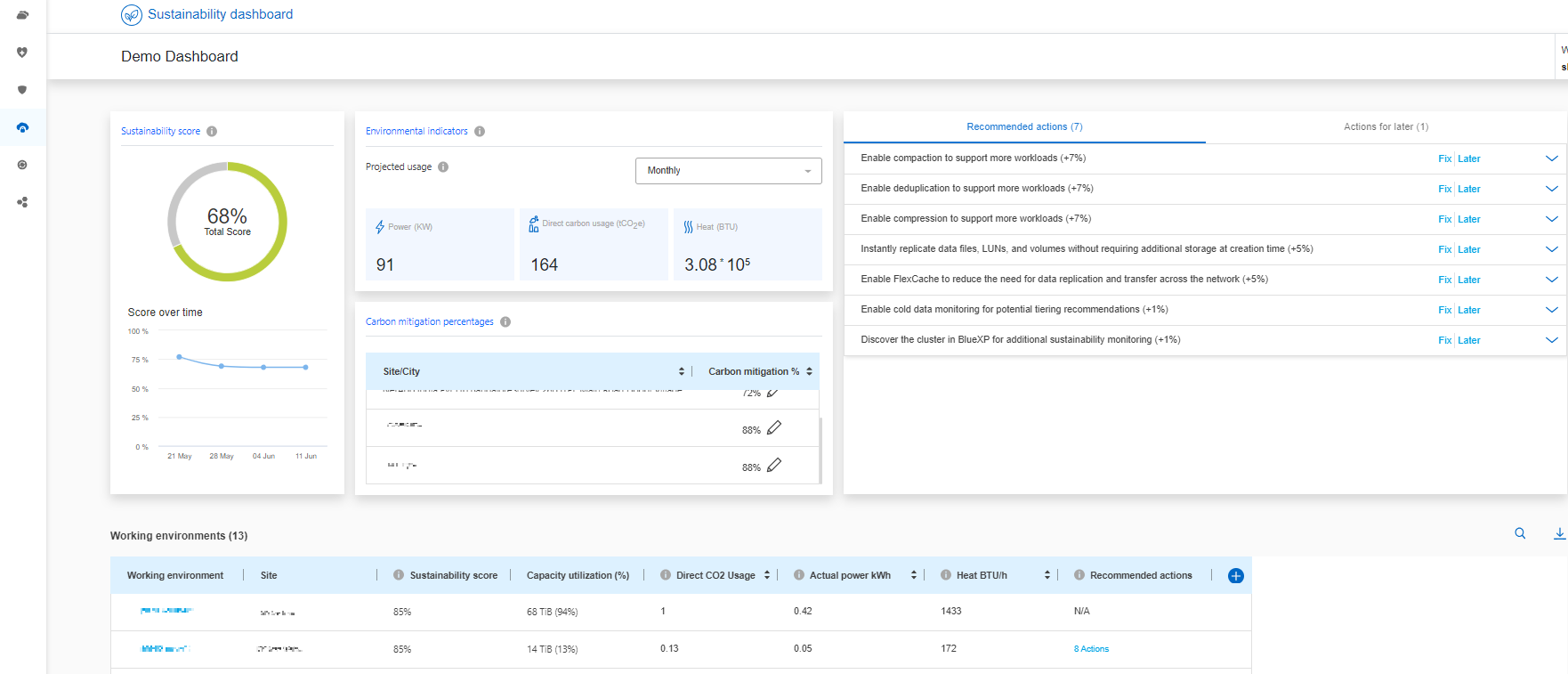Click Fix for Enable deduplication recommendation
The width and height of the screenshot is (1568, 674).
pos(1444,189)
